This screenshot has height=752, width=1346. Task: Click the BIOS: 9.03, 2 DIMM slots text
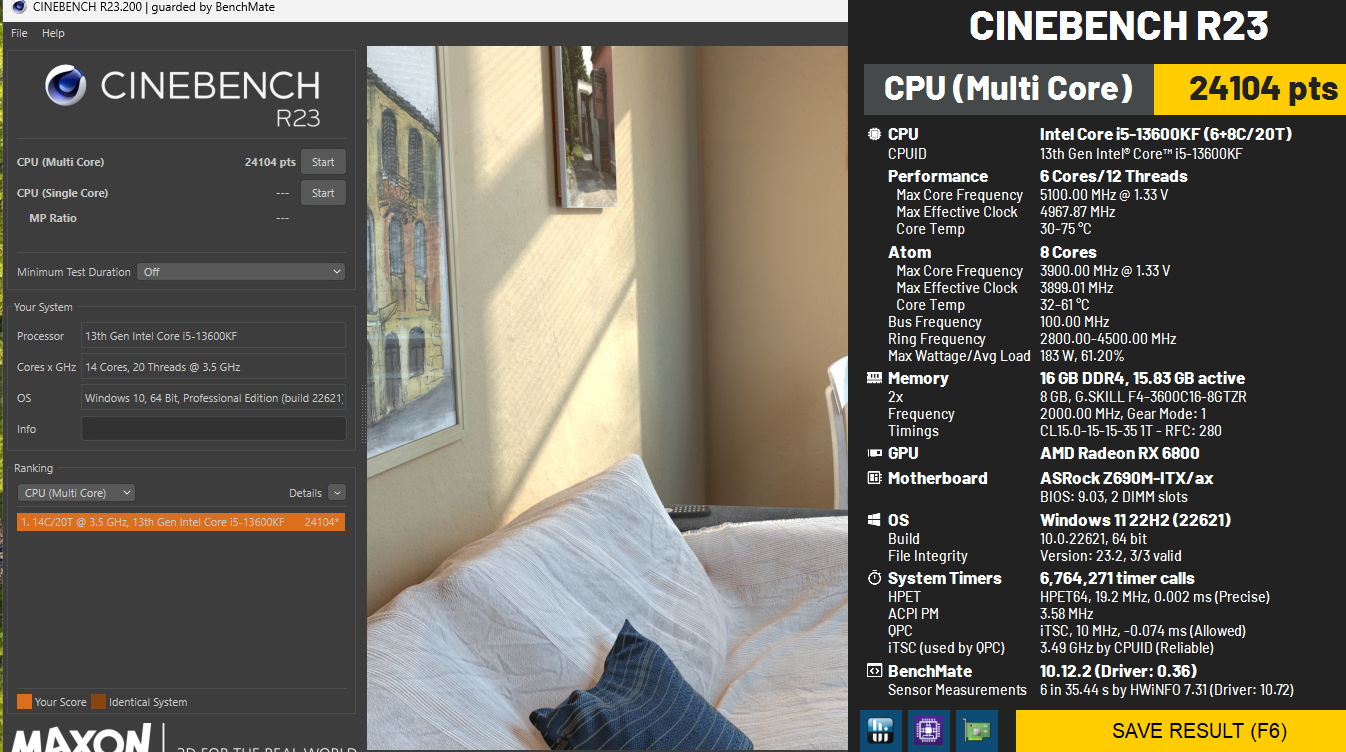point(1114,497)
